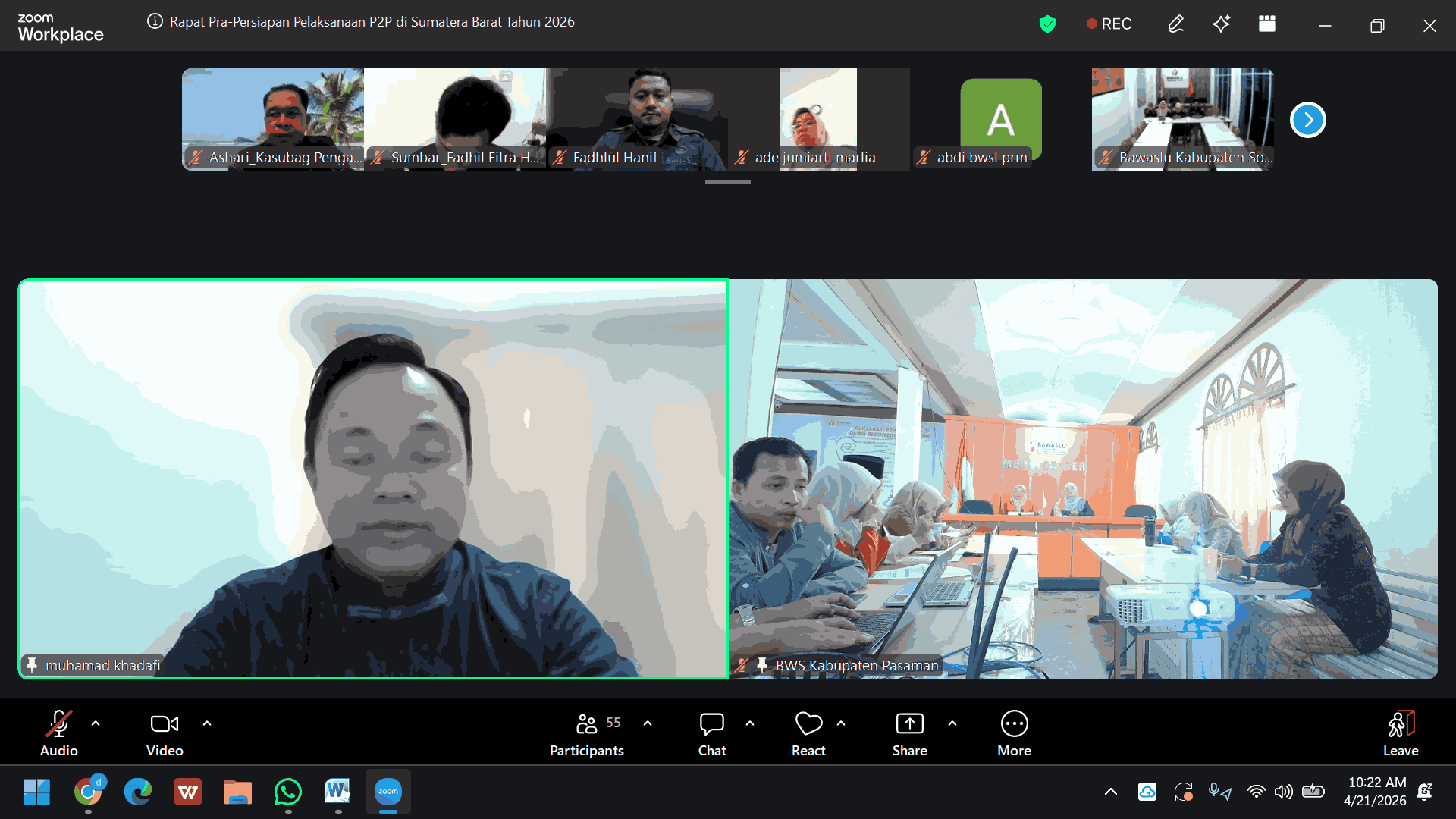
Task: Expand video options arrow
Action: (207, 723)
